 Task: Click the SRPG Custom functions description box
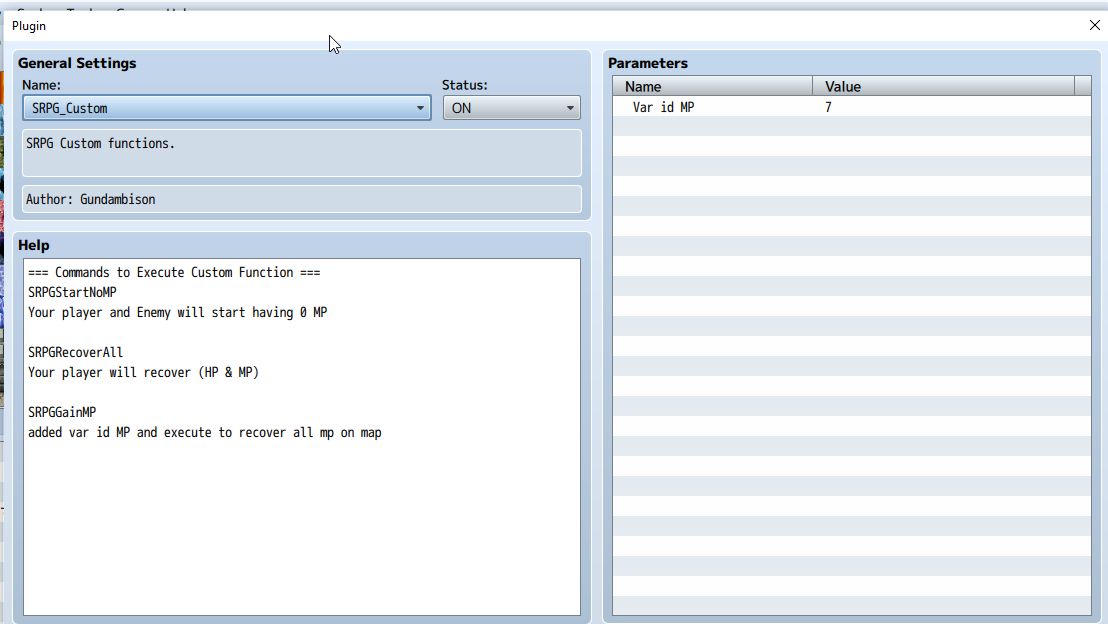click(302, 153)
